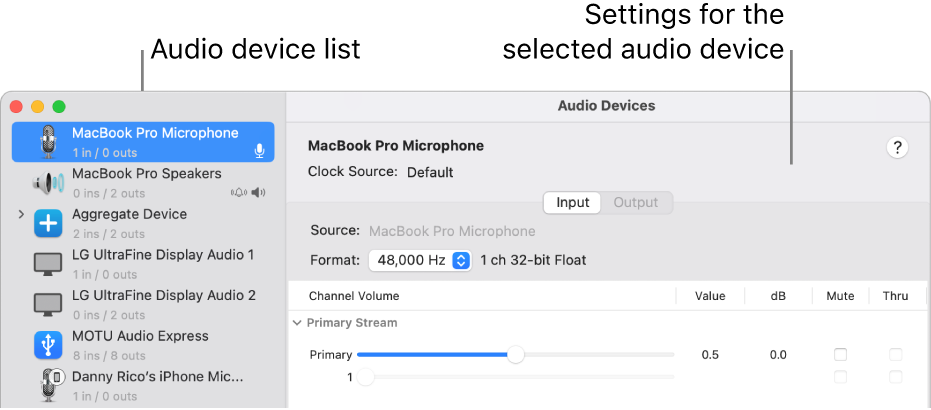Open the 48,000 Hz format dropdown
This screenshot has width=931, height=410.
(419, 260)
